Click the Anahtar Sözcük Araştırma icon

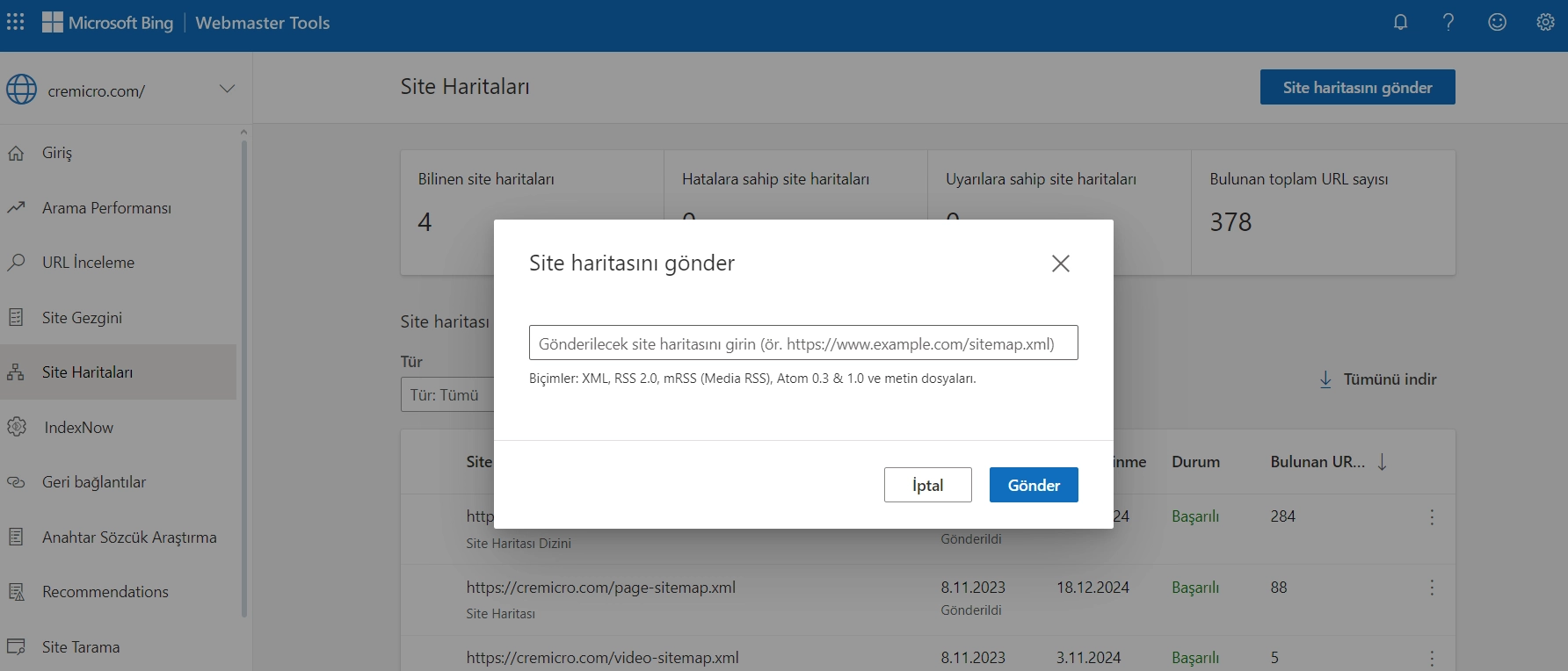coord(16,537)
